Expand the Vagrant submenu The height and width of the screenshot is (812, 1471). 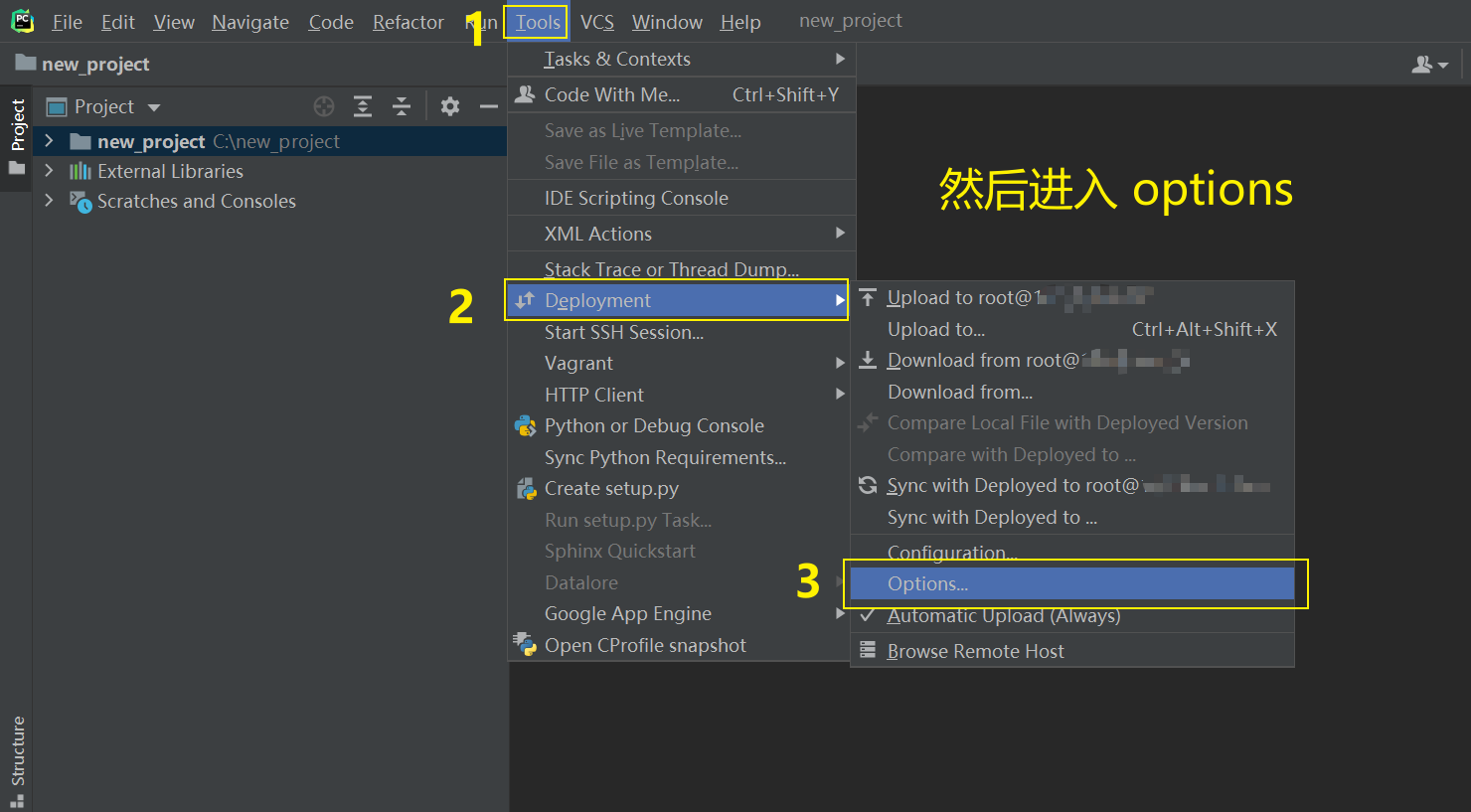tap(679, 363)
